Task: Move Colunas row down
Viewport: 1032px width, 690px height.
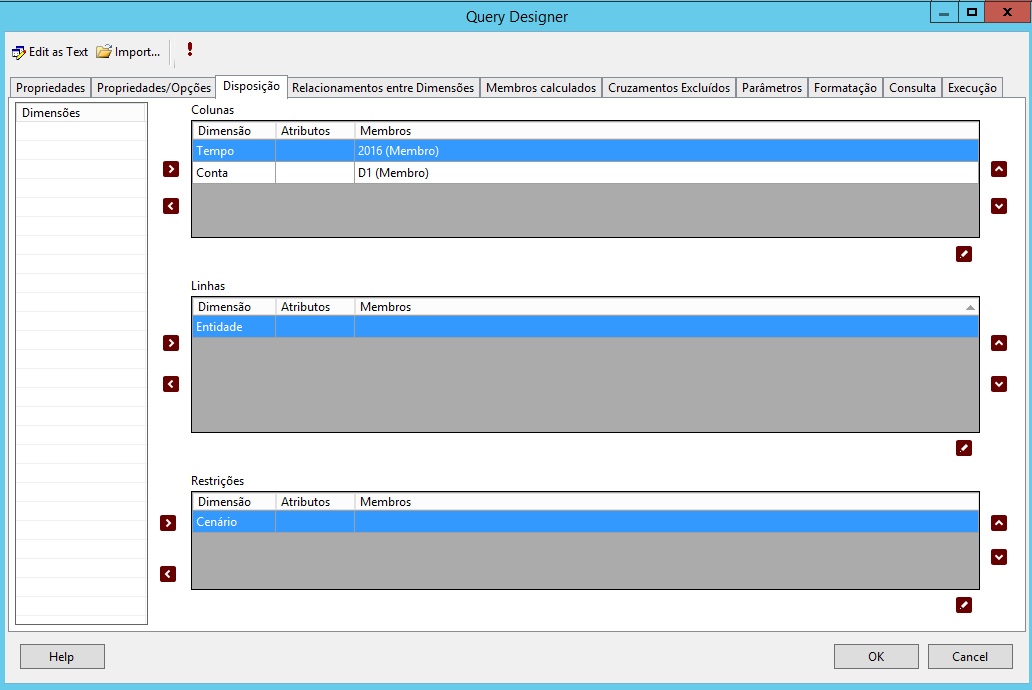Action: point(999,206)
